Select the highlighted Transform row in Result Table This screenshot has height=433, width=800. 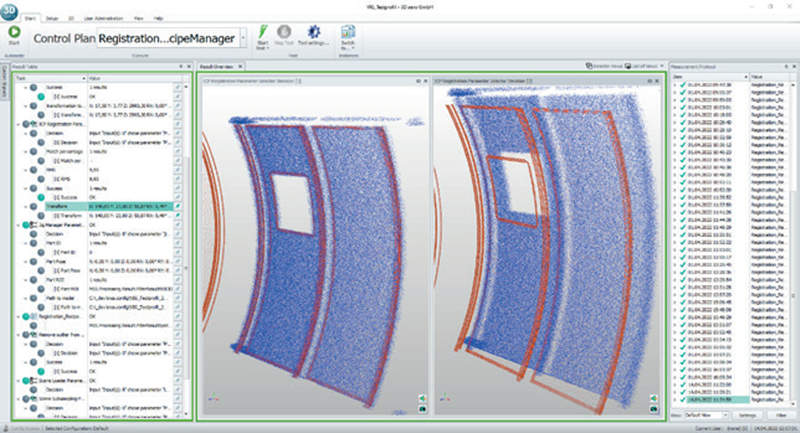[100, 207]
